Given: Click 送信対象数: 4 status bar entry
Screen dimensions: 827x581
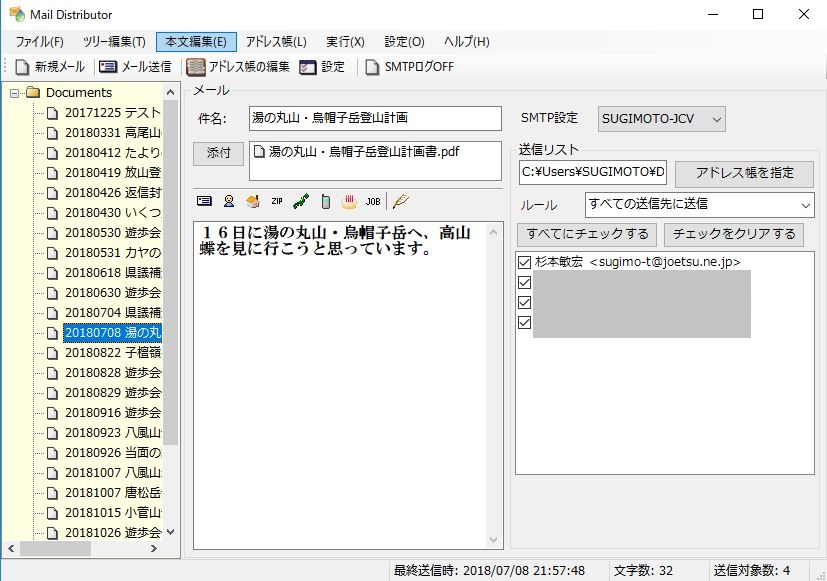Looking at the screenshot, I should point(752,571).
